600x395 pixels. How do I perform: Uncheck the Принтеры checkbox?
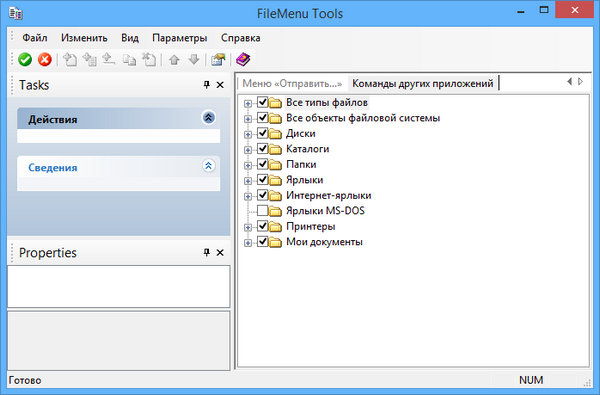pyautogui.click(x=262, y=226)
